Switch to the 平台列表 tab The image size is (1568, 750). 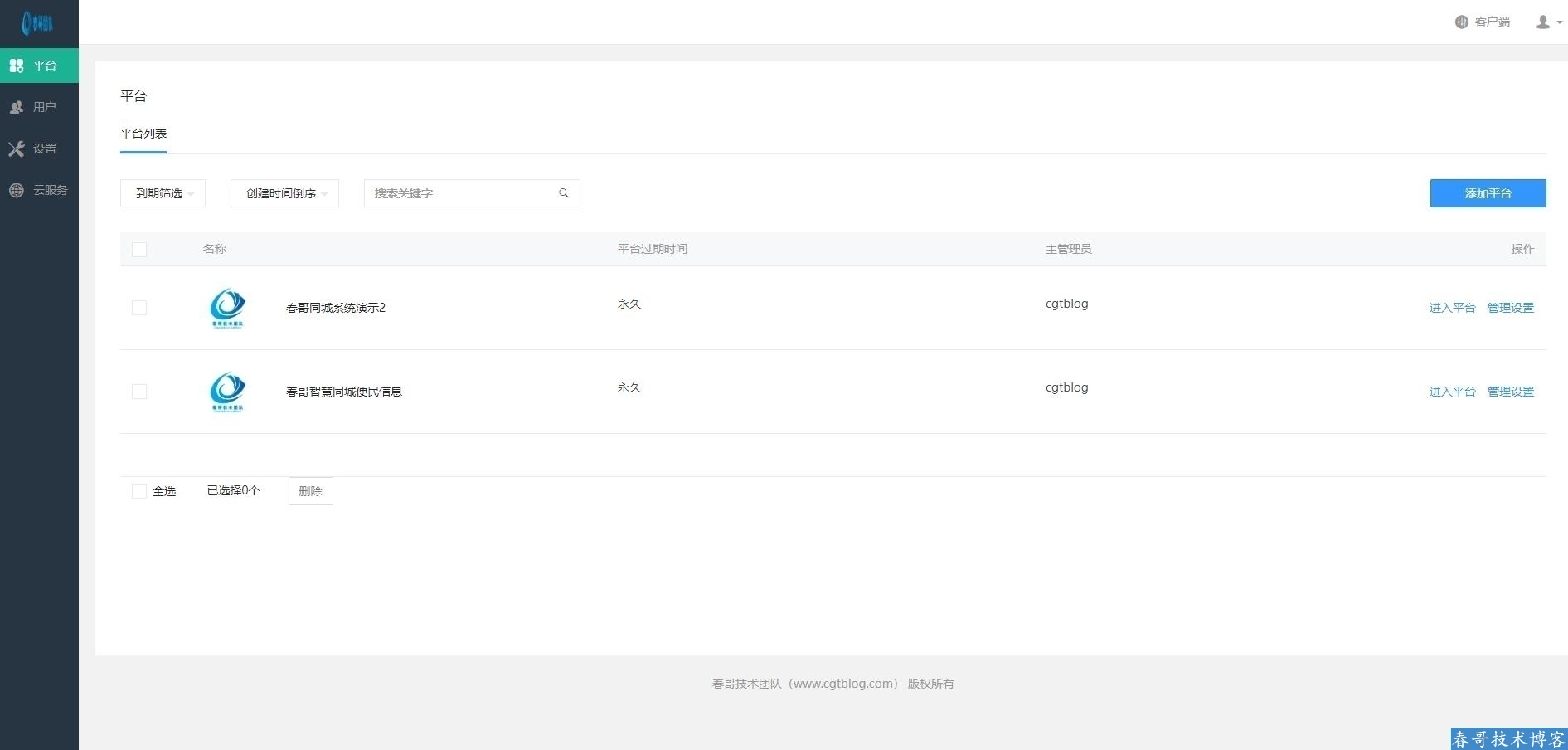coord(143,134)
